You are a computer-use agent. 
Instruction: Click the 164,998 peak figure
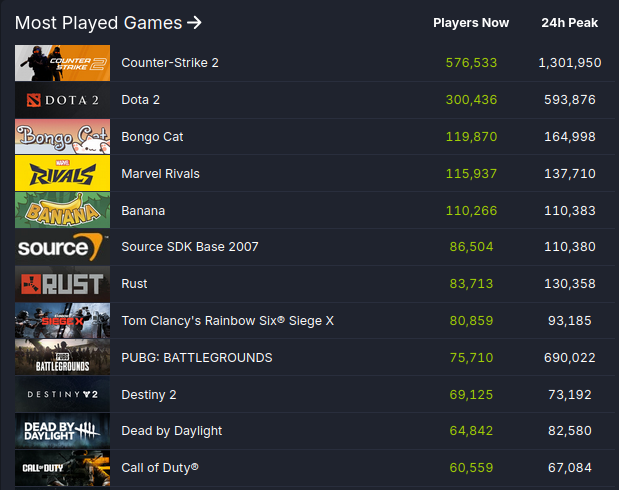[570, 137]
